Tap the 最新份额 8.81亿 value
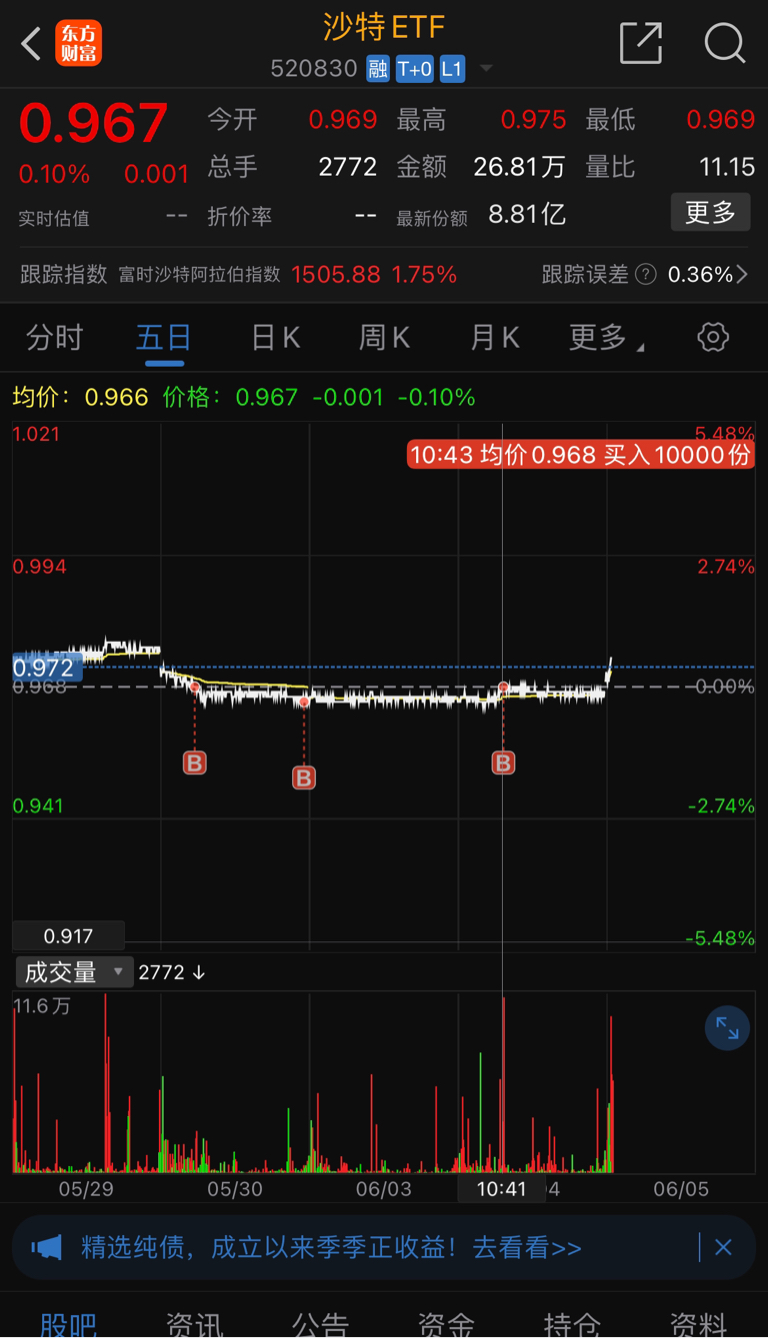This screenshot has height=1338, width=768. pyautogui.click(x=527, y=214)
